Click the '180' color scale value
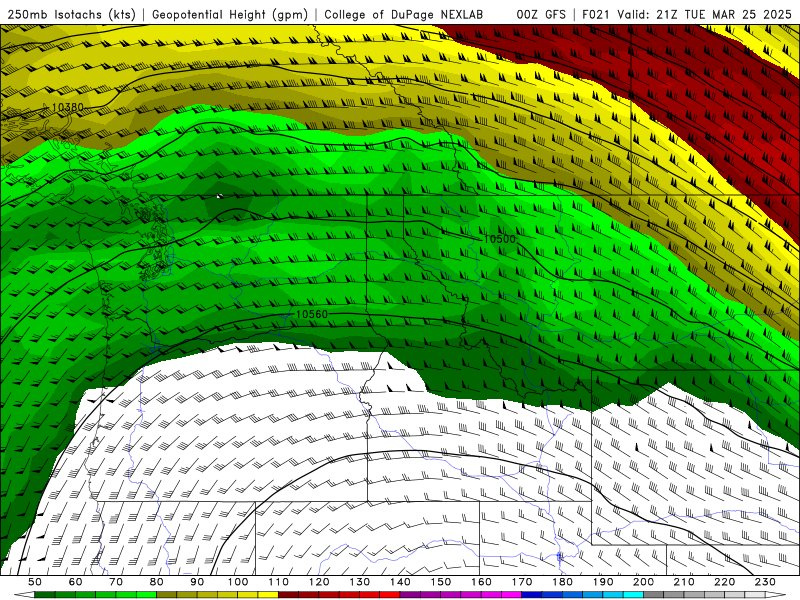Viewport: 800px width, 600px height. (x=562, y=582)
